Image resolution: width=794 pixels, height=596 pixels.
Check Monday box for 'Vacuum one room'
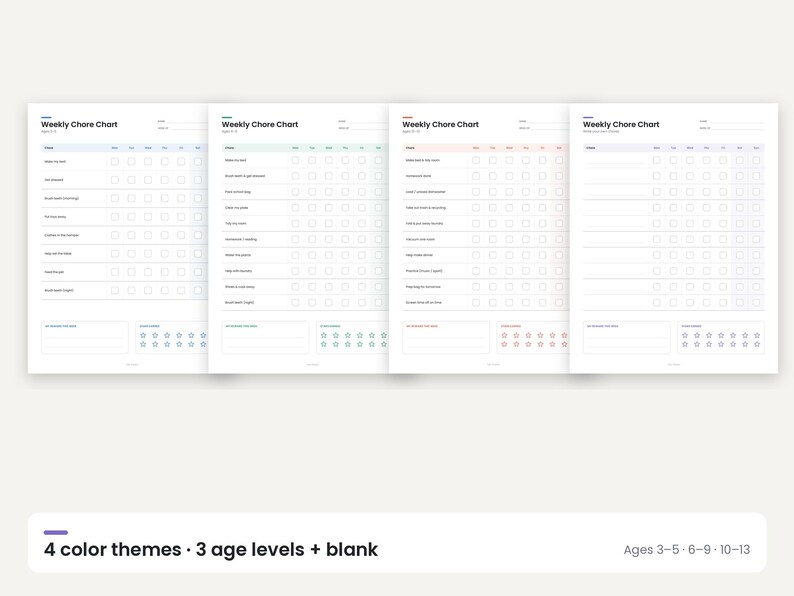476,239
